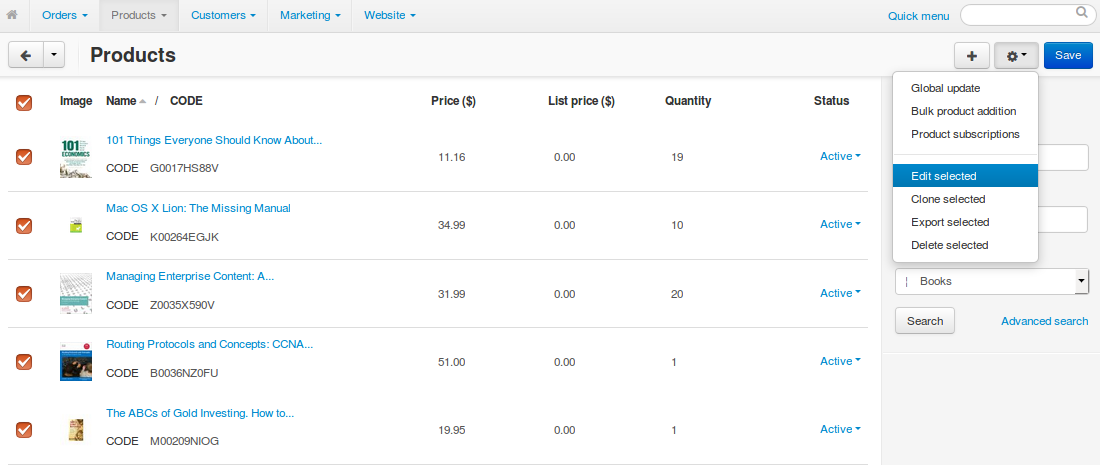
Task: Open the Books category select box
Action: pos(992,281)
